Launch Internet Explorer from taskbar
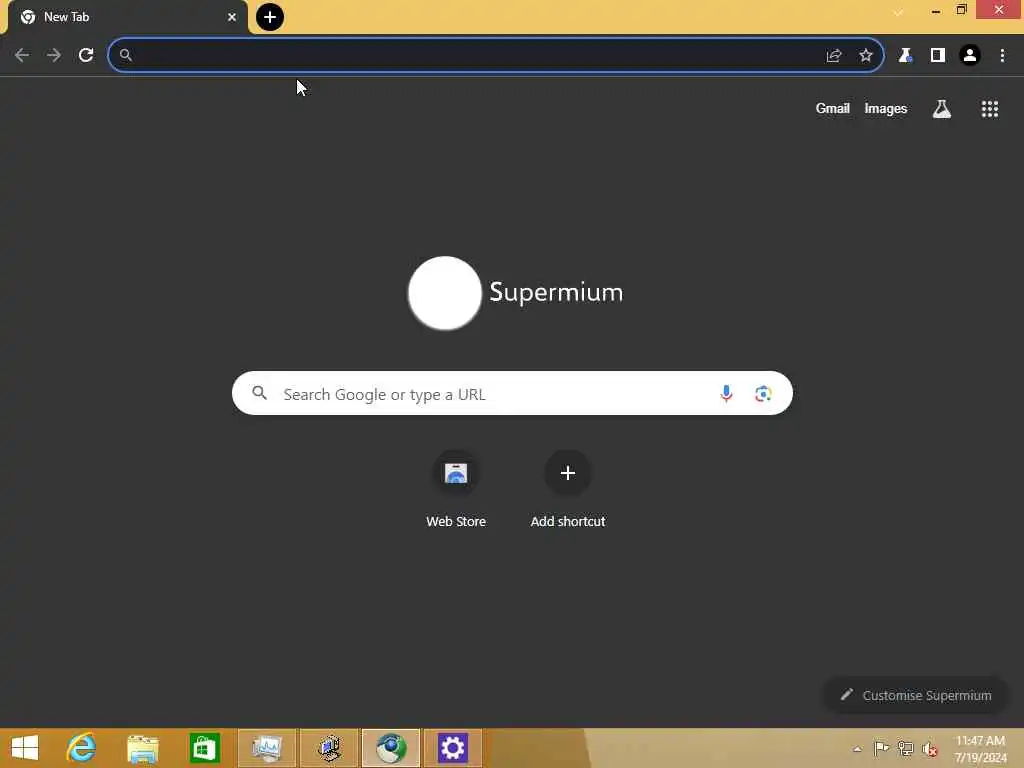The height and width of the screenshot is (768, 1024). point(81,748)
